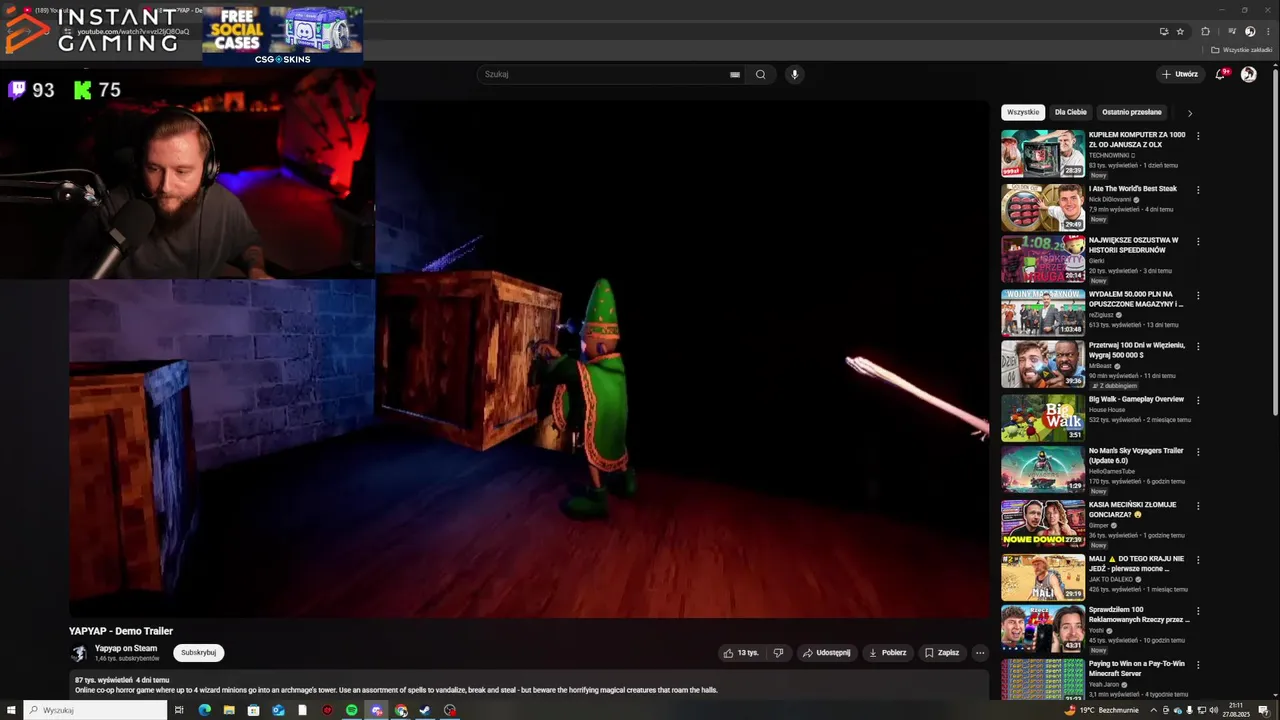Viewport: 1280px width, 720px height.
Task: Open No Man's Sky Voyagers Trailer thumbnail
Action: (1043, 469)
